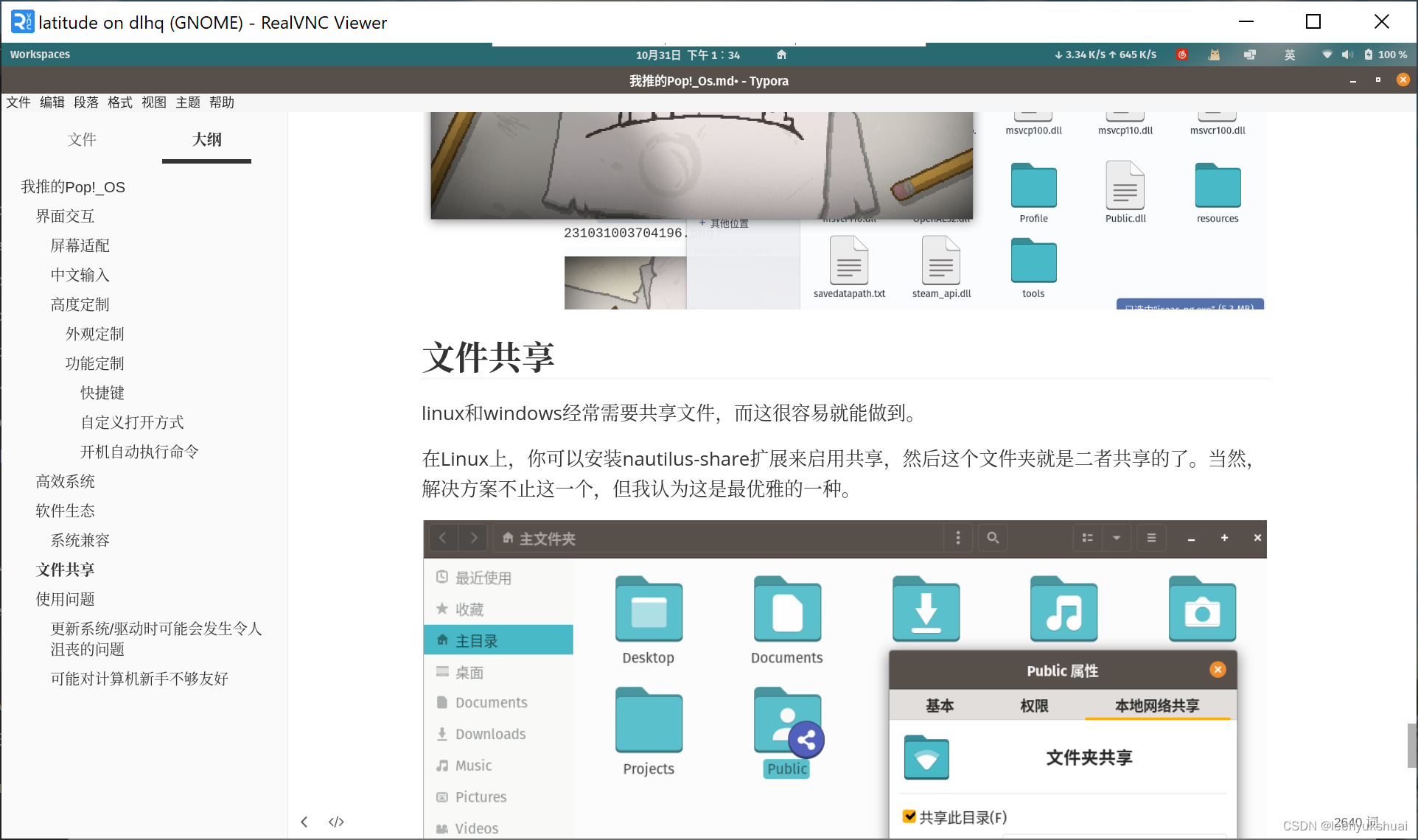Click the Documents folder icon
Image resolution: width=1418 pixels, height=840 pixels.
[x=787, y=609]
